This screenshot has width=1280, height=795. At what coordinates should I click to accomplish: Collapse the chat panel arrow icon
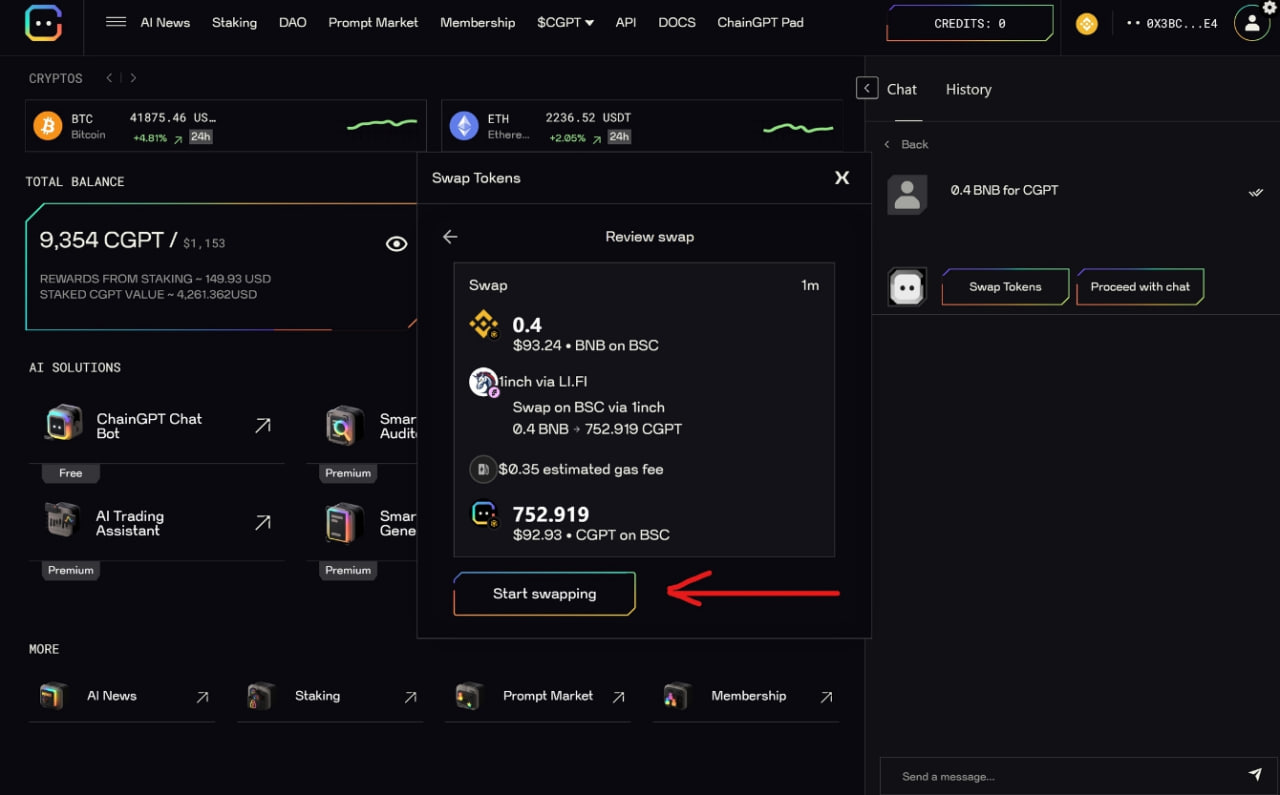click(867, 88)
